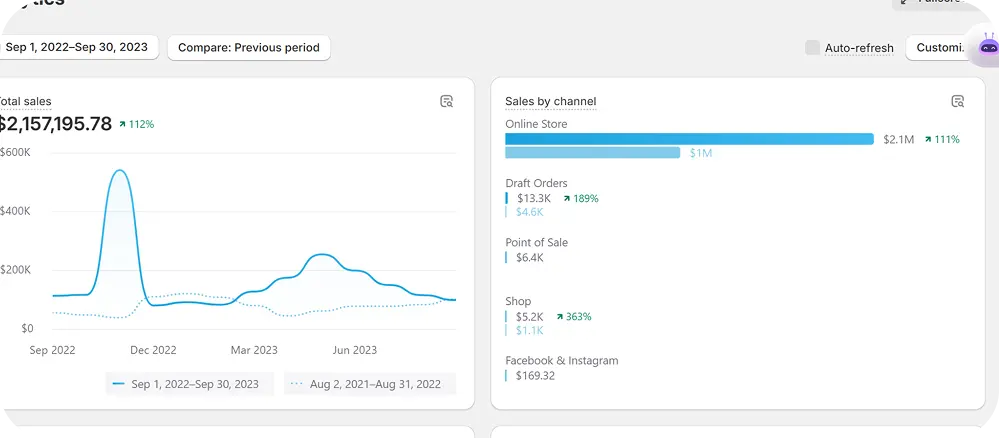
Task: Click the Customize button
Action: [940, 48]
